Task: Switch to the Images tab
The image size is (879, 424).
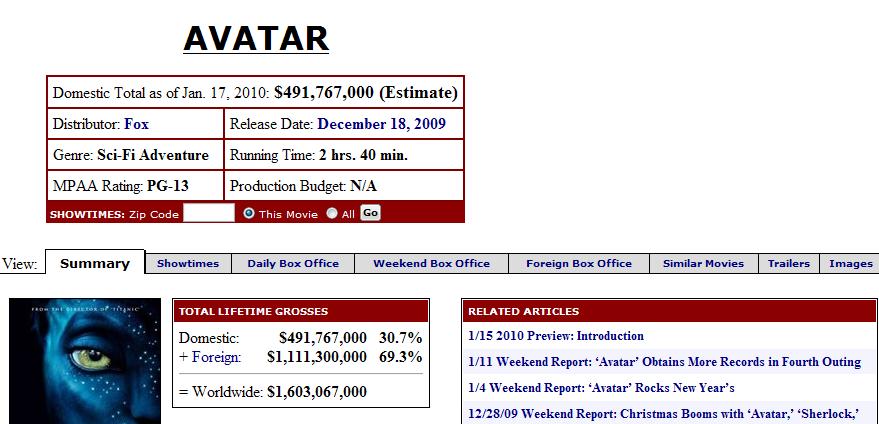Action: (x=850, y=264)
